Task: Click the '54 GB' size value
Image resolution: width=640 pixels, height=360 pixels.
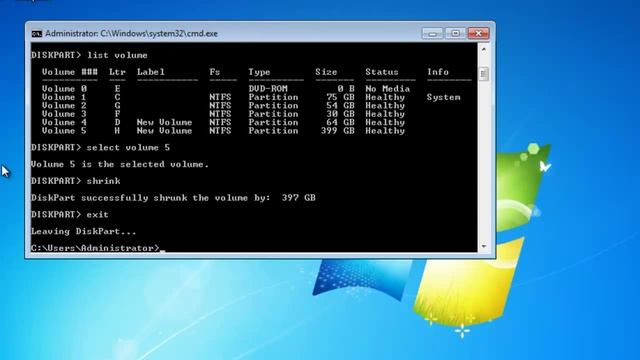Action: 340,105
